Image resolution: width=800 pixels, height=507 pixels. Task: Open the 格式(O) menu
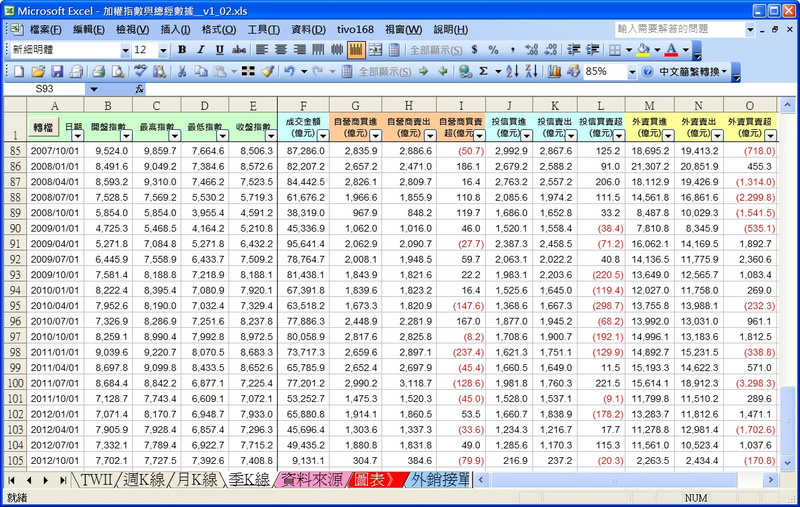coord(219,30)
